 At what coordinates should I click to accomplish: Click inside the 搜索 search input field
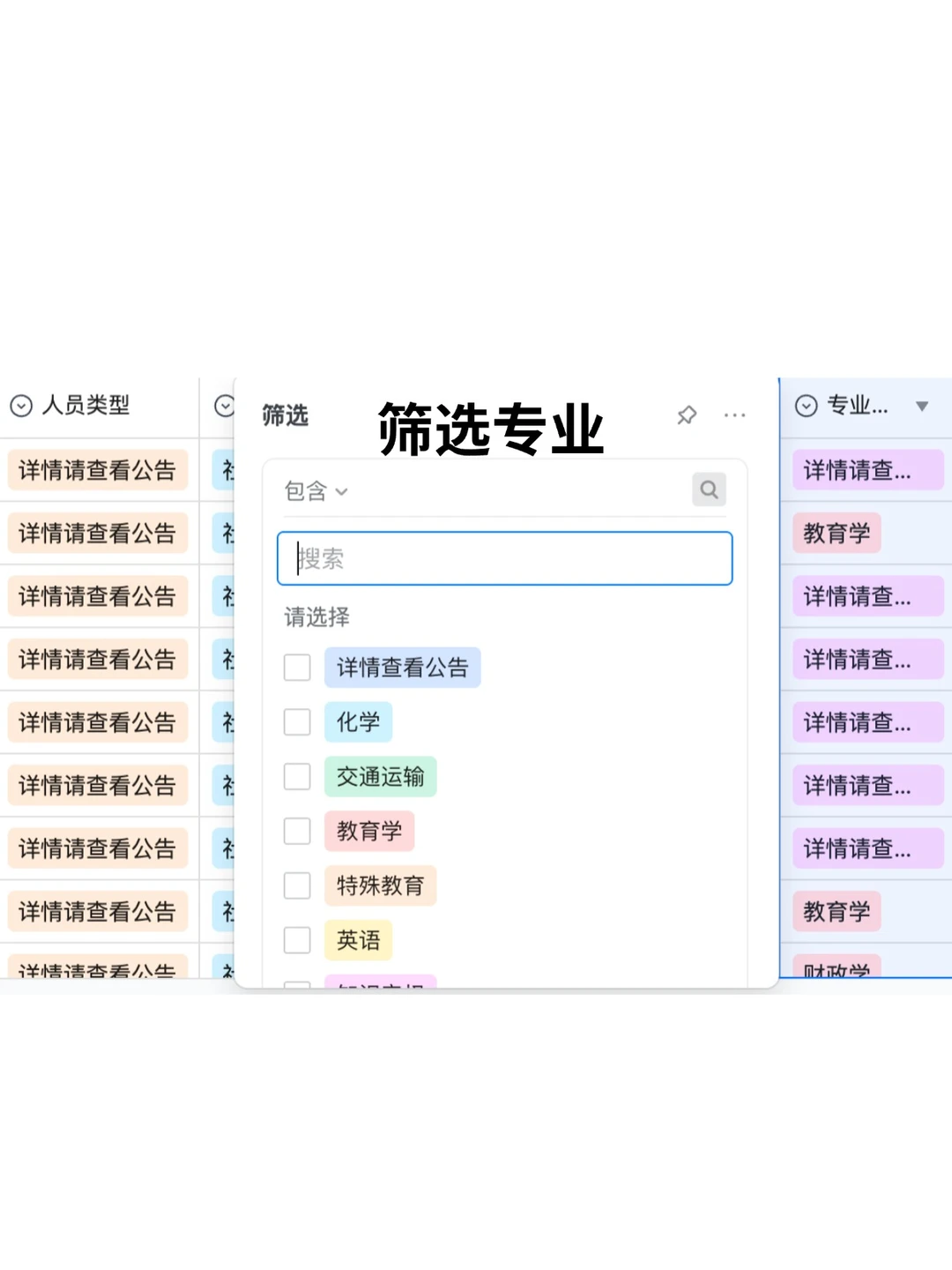click(504, 558)
